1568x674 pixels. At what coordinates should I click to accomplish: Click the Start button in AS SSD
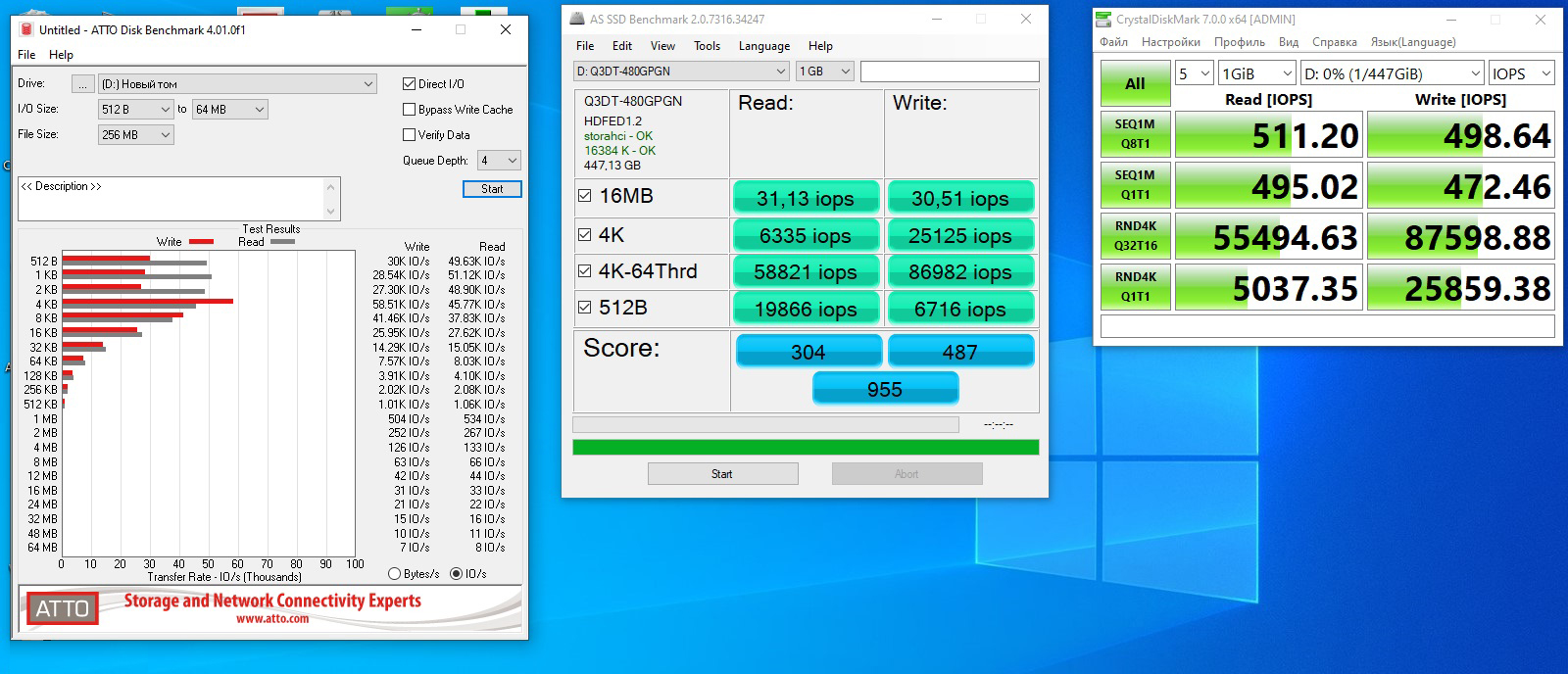click(x=722, y=474)
